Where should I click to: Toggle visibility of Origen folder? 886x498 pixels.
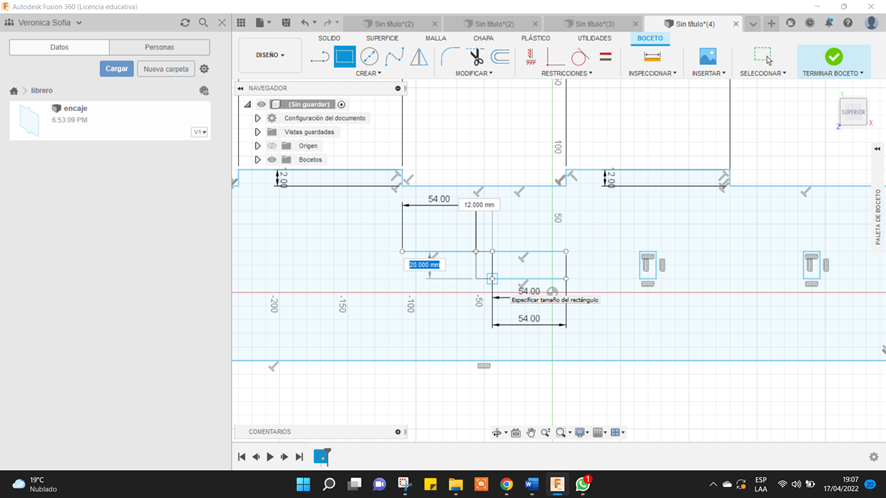click(272, 146)
